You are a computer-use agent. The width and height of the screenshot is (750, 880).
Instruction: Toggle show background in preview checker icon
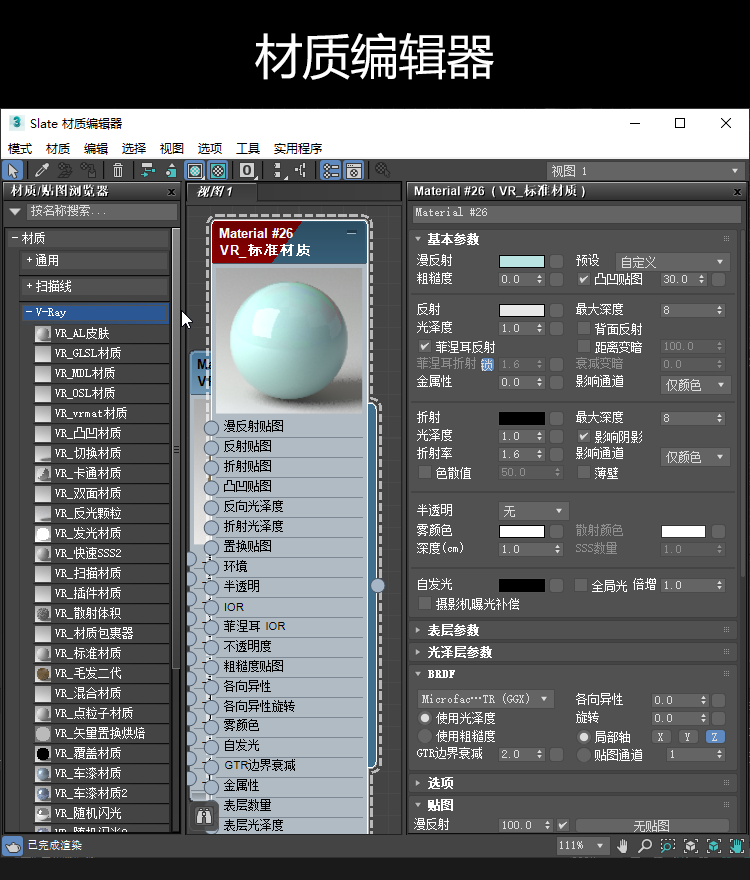(218, 170)
